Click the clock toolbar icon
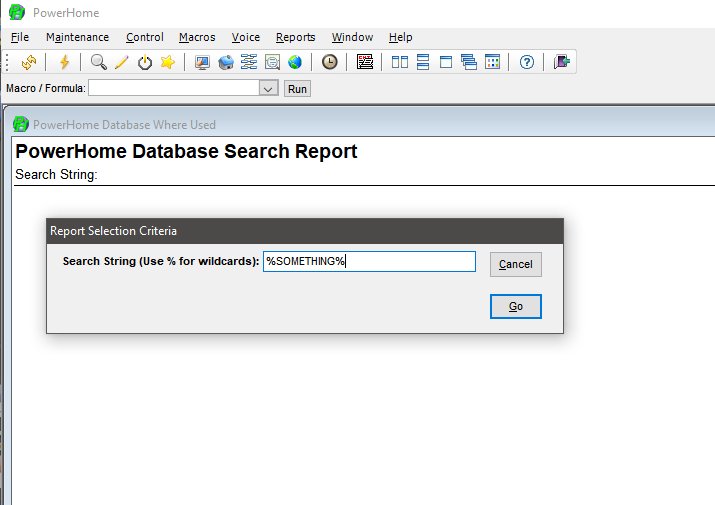The image size is (715, 505). coord(330,62)
